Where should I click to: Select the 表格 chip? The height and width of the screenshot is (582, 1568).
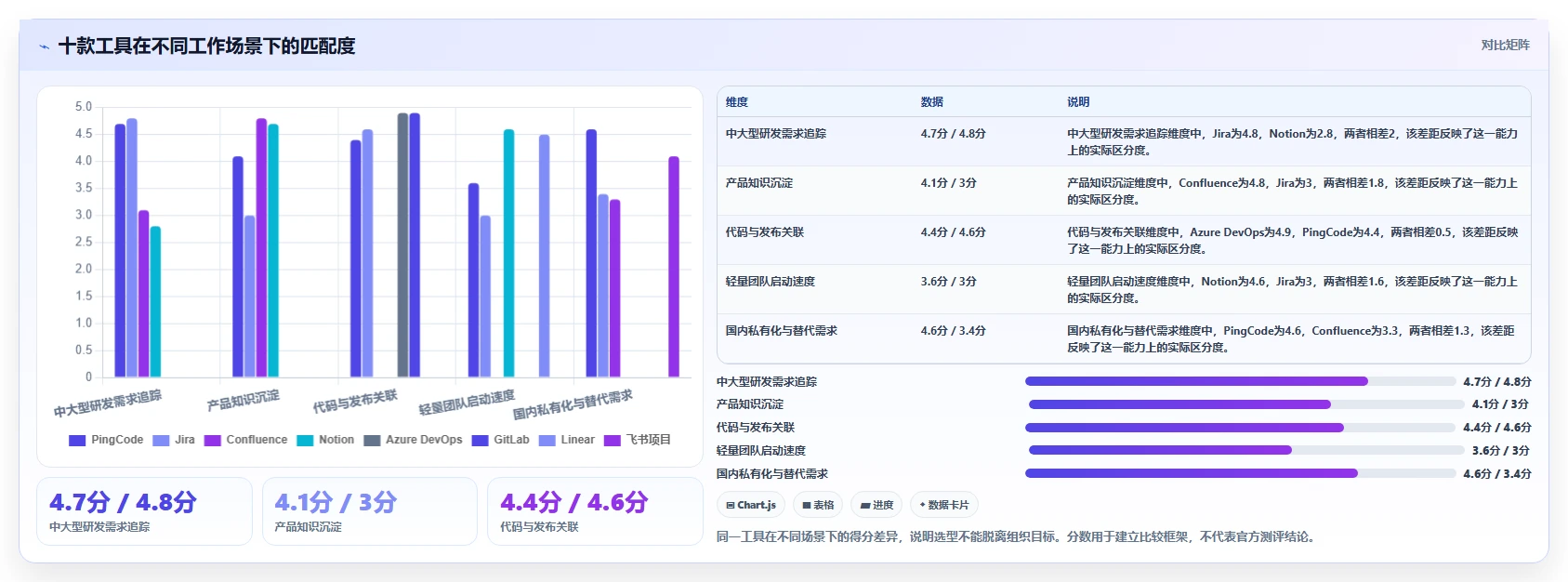click(x=818, y=505)
